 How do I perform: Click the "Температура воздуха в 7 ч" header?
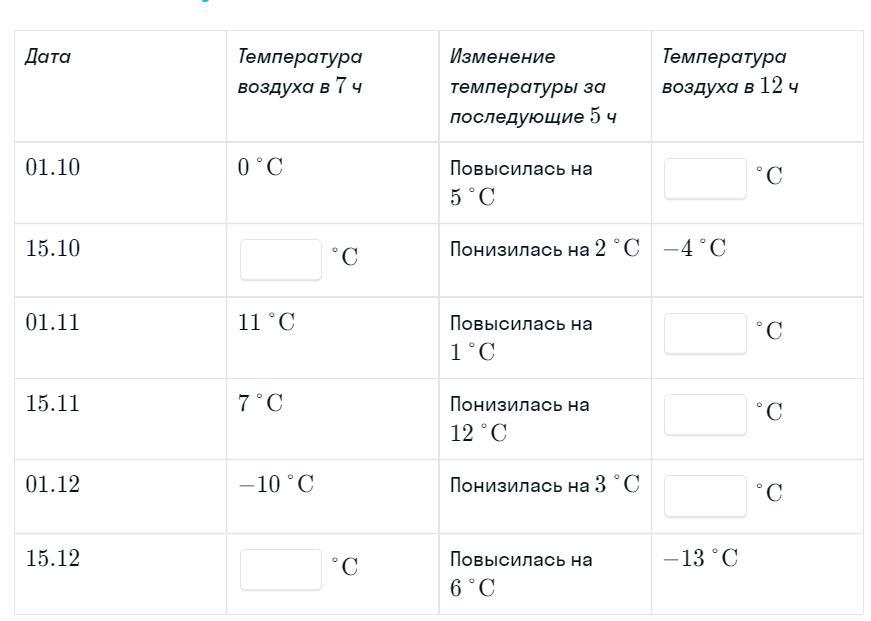[300, 71]
